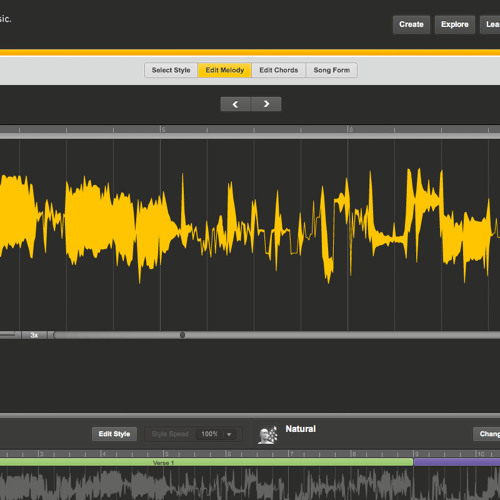Go to the next melody section arrow
500x500 pixels.
[x=266, y=104]
